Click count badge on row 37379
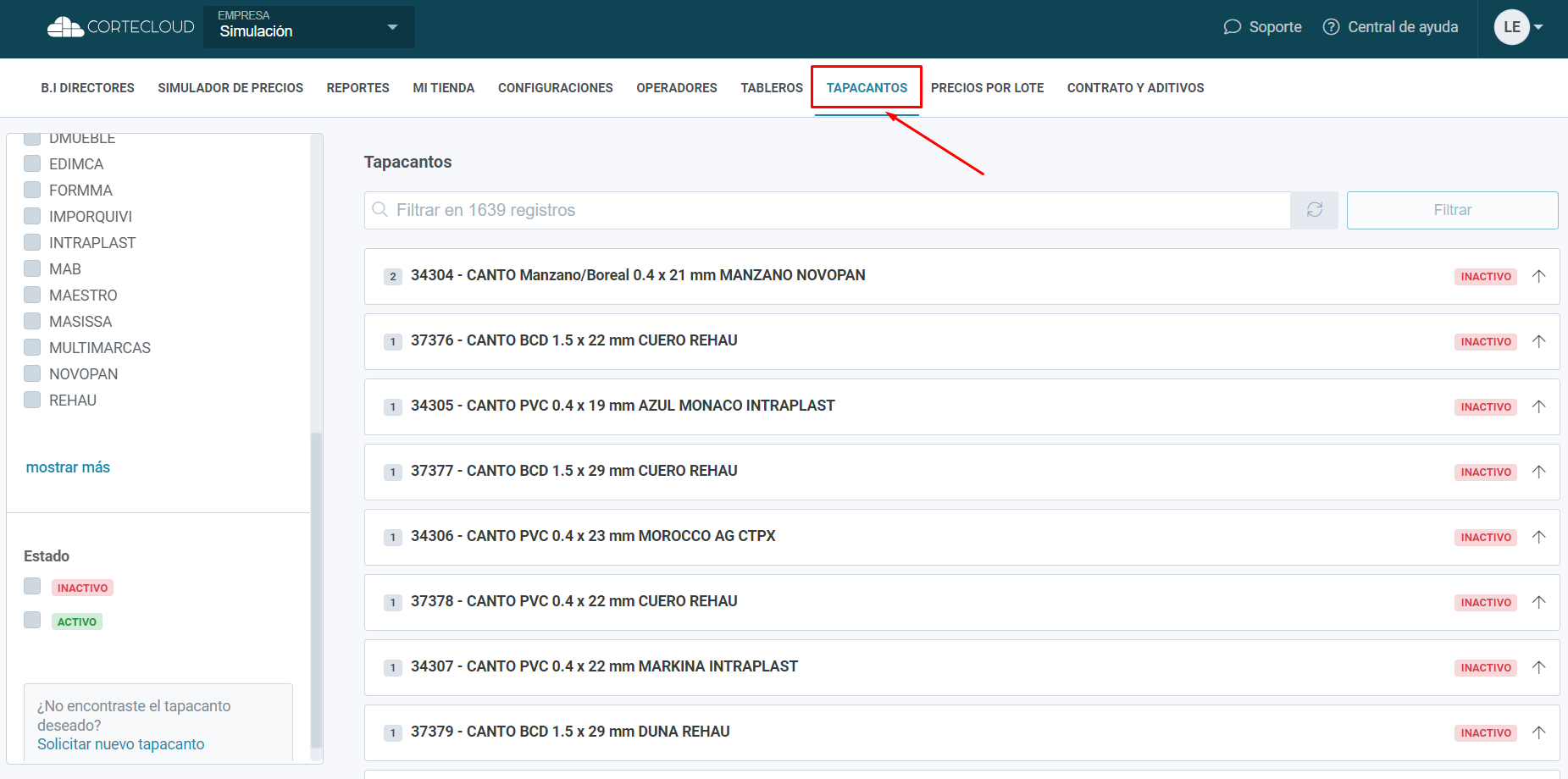 click(393, 733)
